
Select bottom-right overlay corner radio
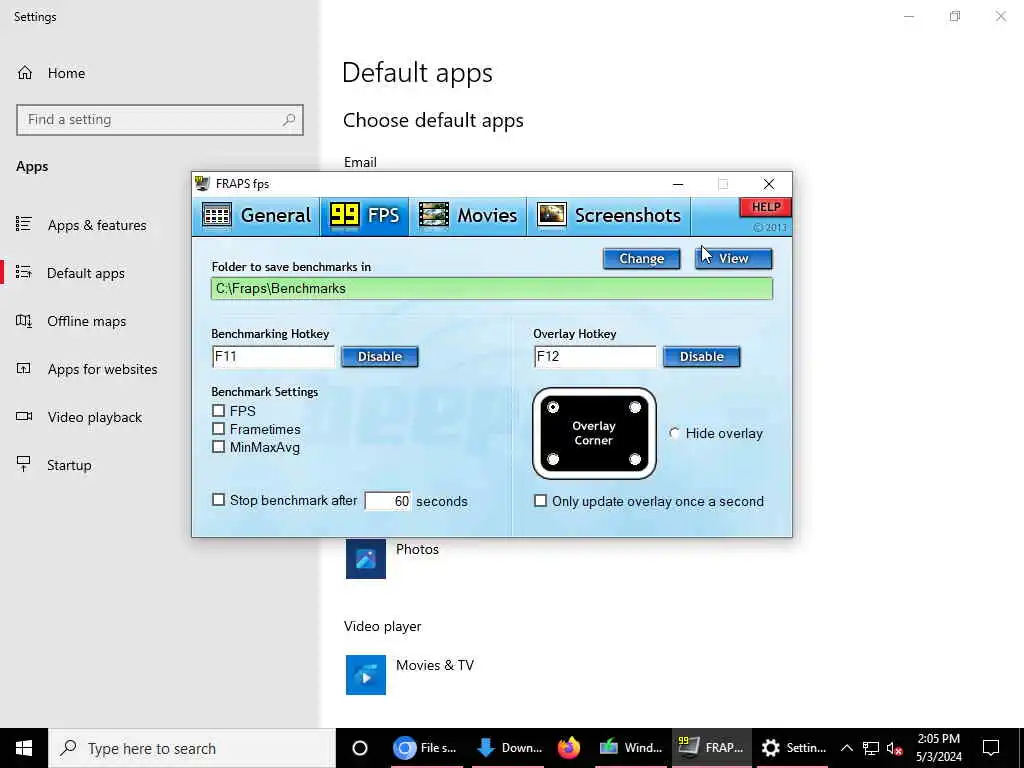pos(635,459)
